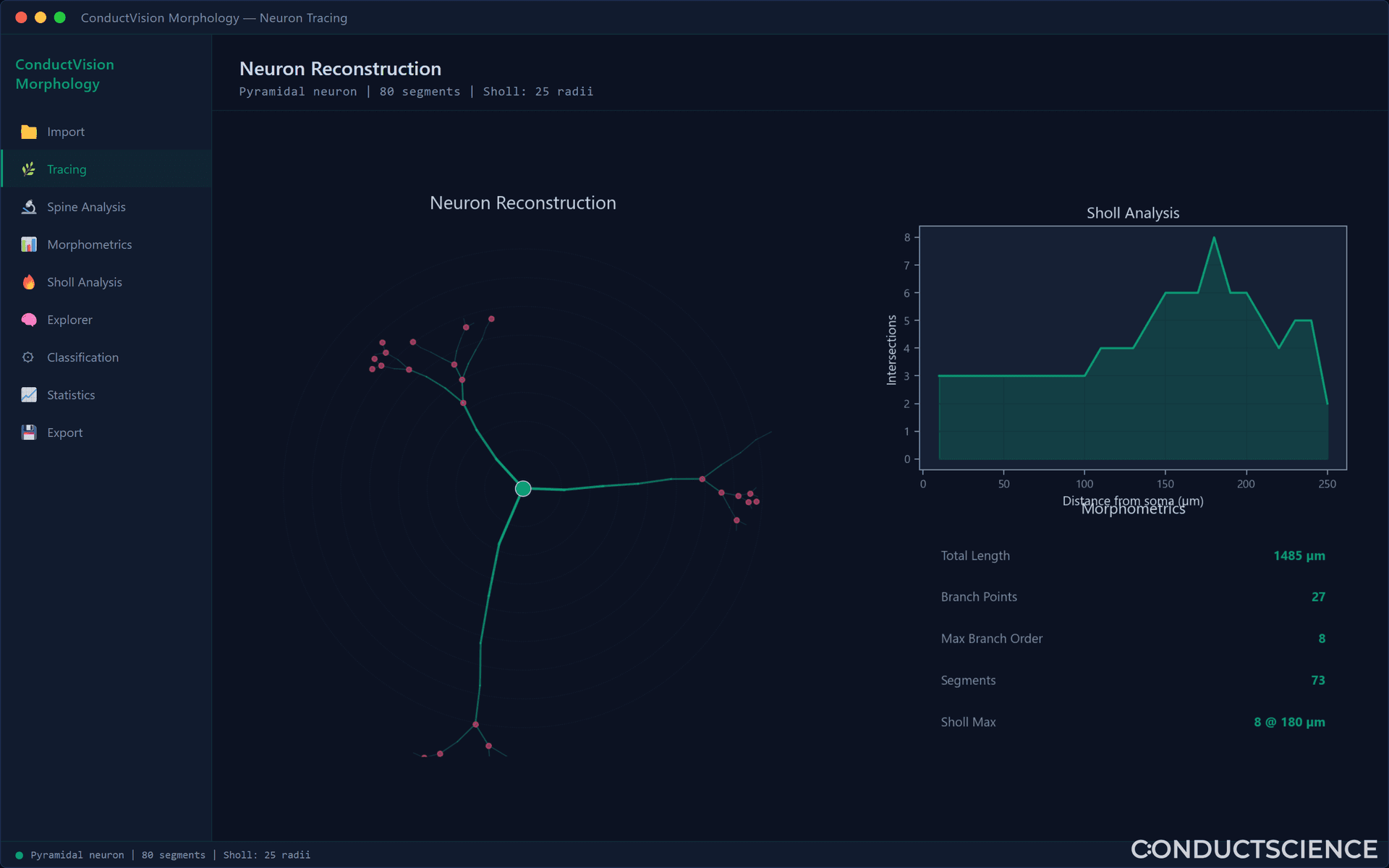Screen dimensions: 1389x868
Task: Click the Branch Points label
Action: [x=979, y=597]
